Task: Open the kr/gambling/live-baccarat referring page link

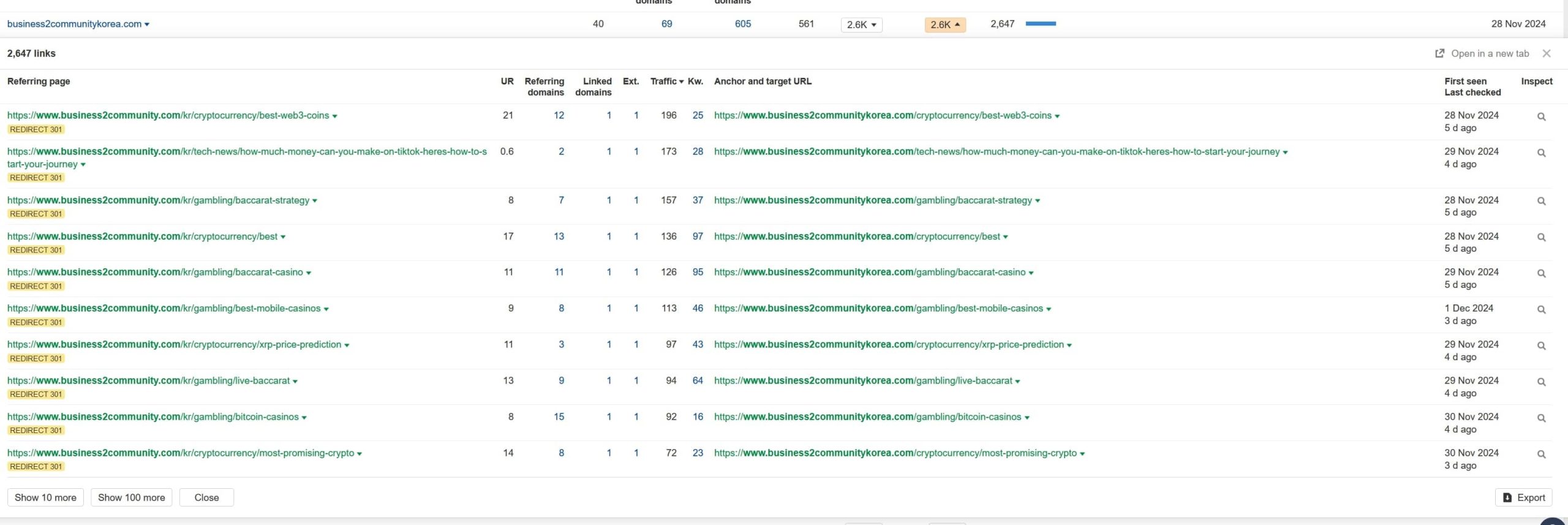Action: 148,380
